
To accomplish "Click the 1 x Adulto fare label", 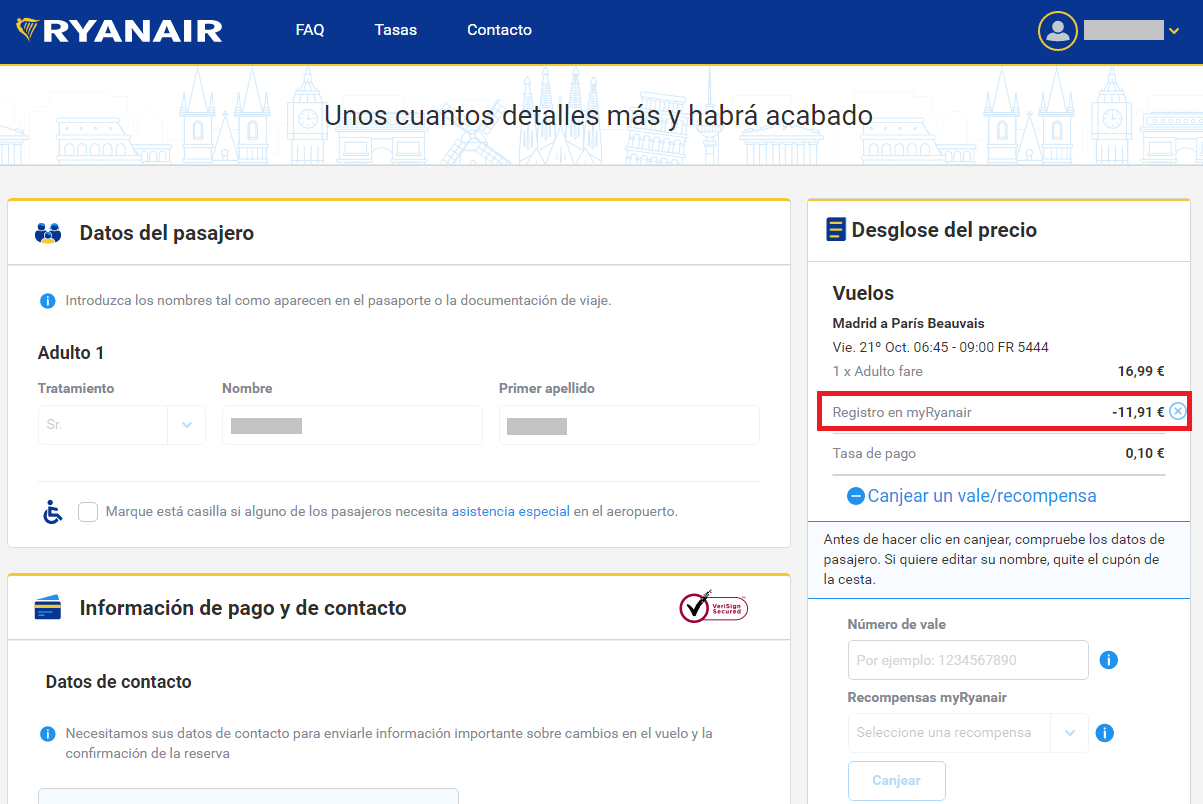I will pos(878,371).
